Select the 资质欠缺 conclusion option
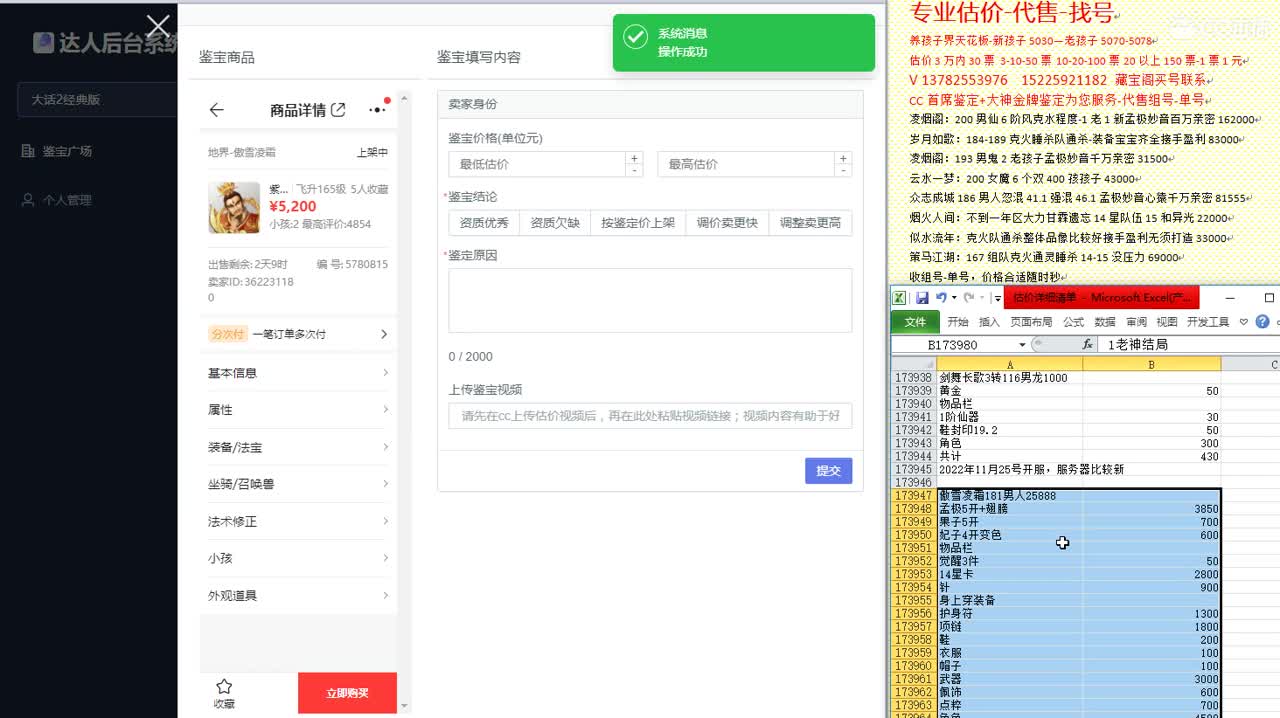 click(555, 223)
